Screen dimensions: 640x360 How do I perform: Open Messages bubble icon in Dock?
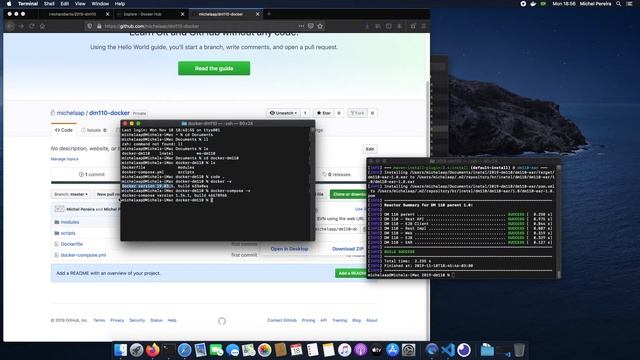coord(232,350)
